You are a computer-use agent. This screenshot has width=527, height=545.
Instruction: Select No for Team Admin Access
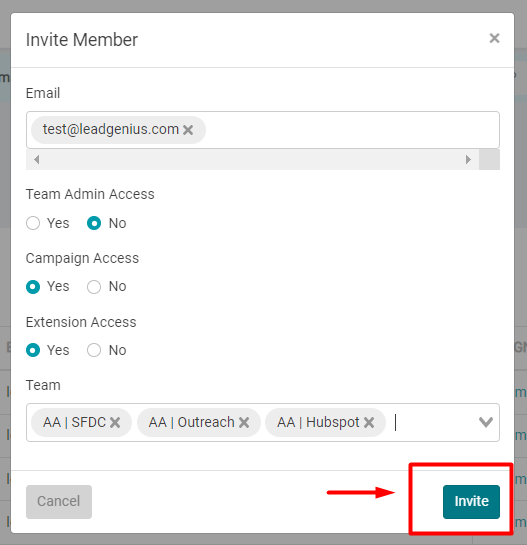94,223
